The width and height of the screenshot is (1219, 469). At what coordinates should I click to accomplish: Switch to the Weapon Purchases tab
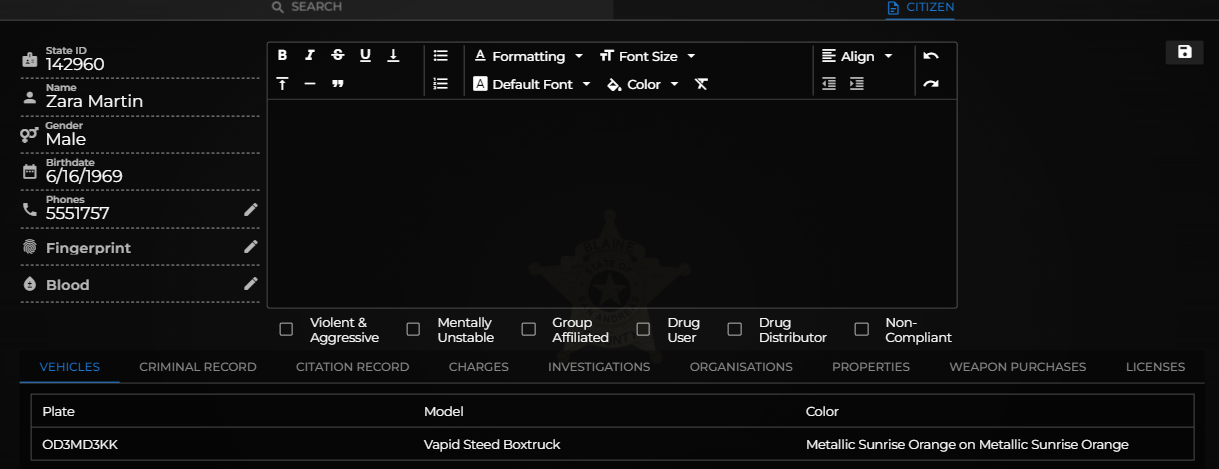coord(1017,367)
